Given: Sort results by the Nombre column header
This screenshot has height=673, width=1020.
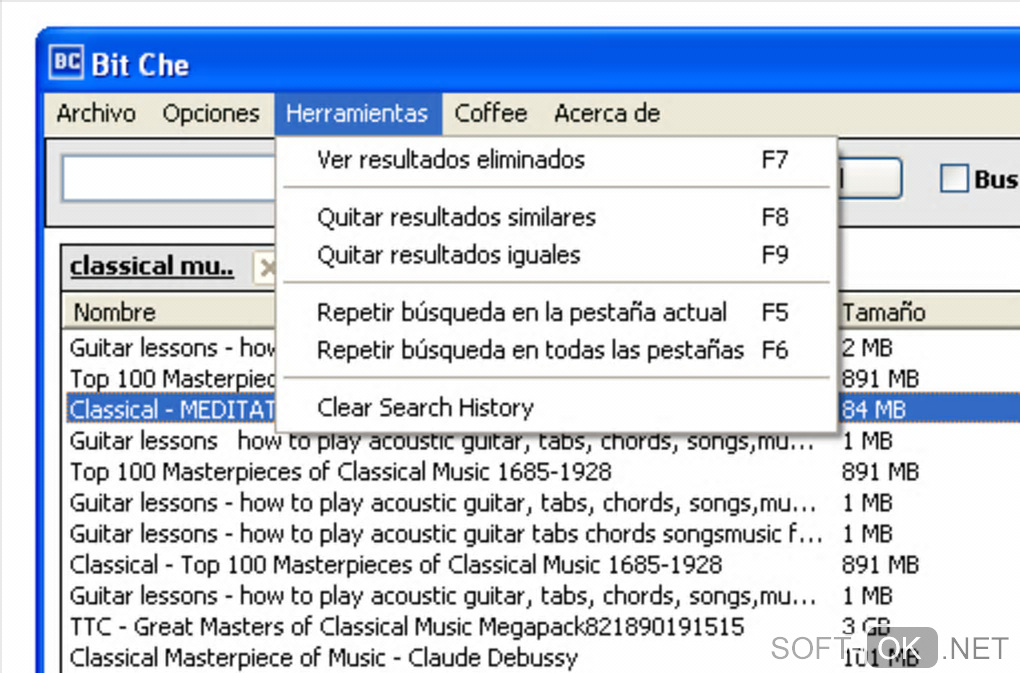Looking at the screenshot, I should tap(114, 312).
